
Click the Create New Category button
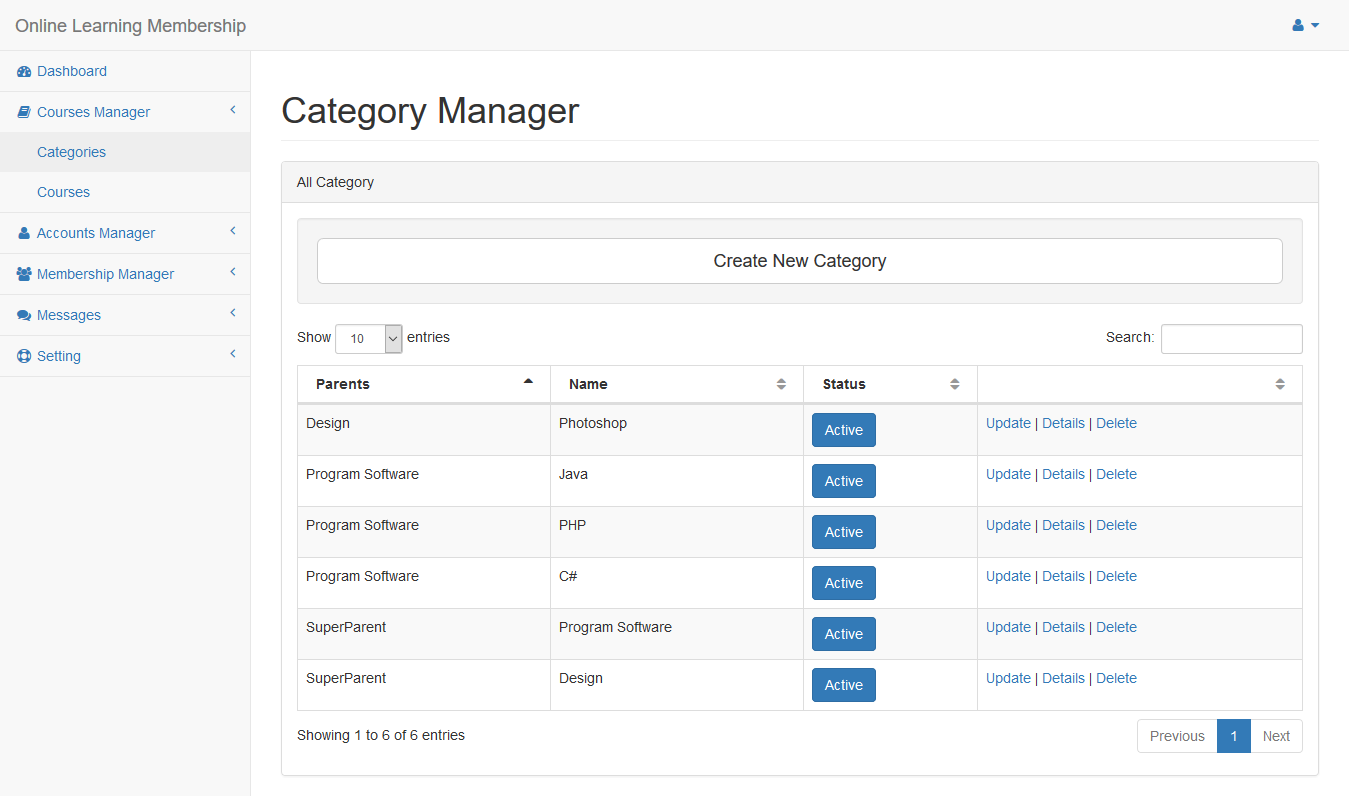799,261
